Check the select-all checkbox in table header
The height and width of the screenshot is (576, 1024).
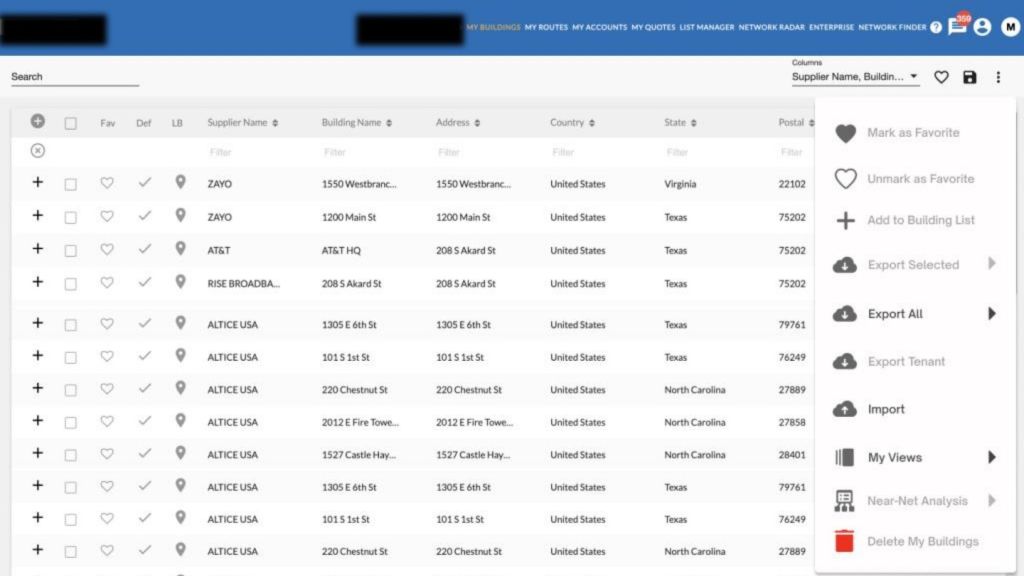pyautogui.click(x=70, y=123)
